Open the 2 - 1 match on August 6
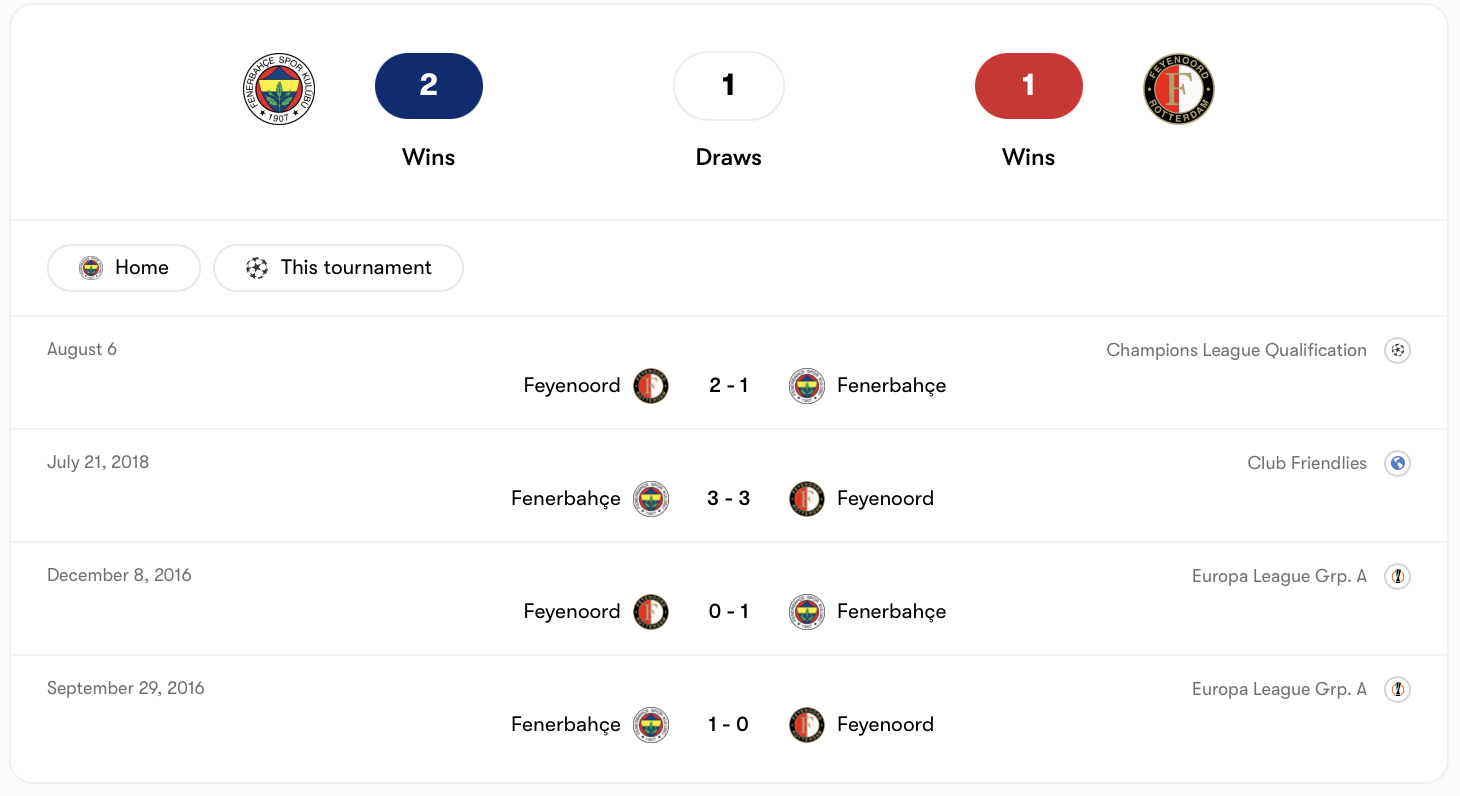Viewport: 1460px width, 796px height. [729, 385]
